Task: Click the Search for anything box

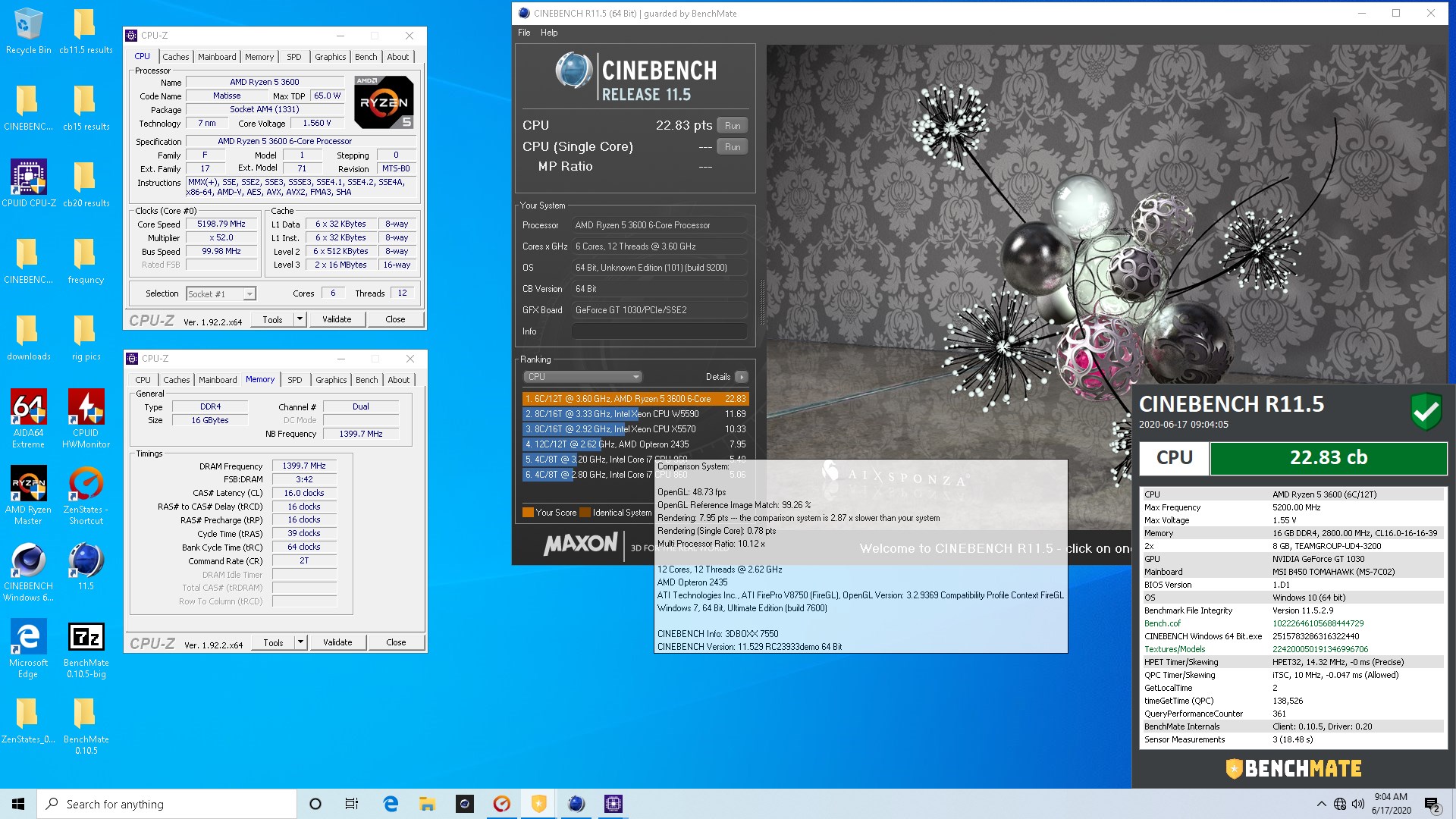Action: coord(167,804)
